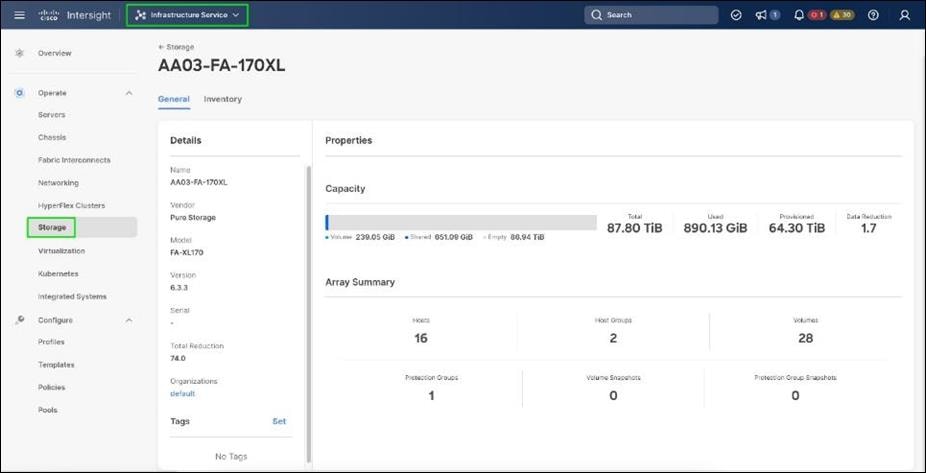This screenshot has width=926, height=473.
Task: Click the red critical alarms badge
Action: 817,15
